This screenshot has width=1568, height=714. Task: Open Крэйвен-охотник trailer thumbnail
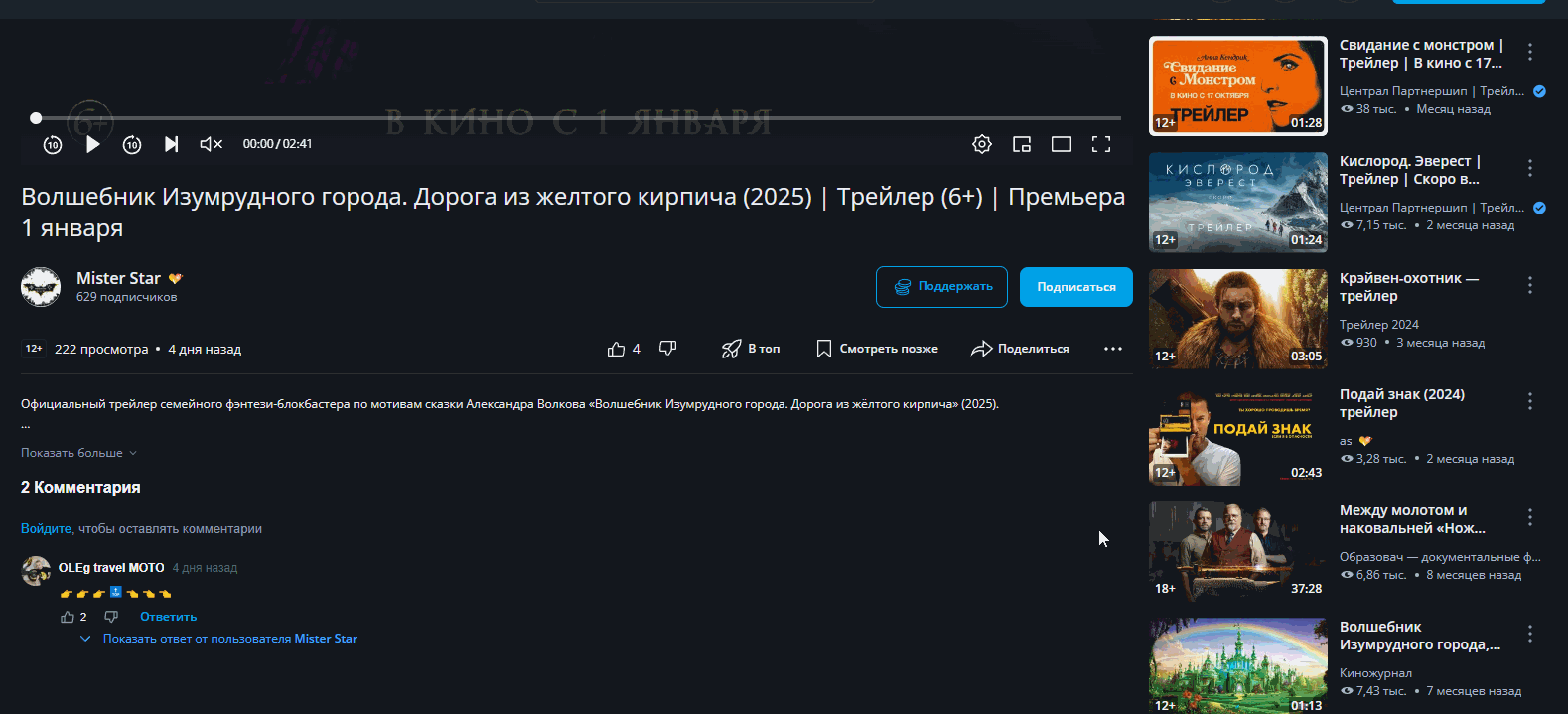(1238, 319)
